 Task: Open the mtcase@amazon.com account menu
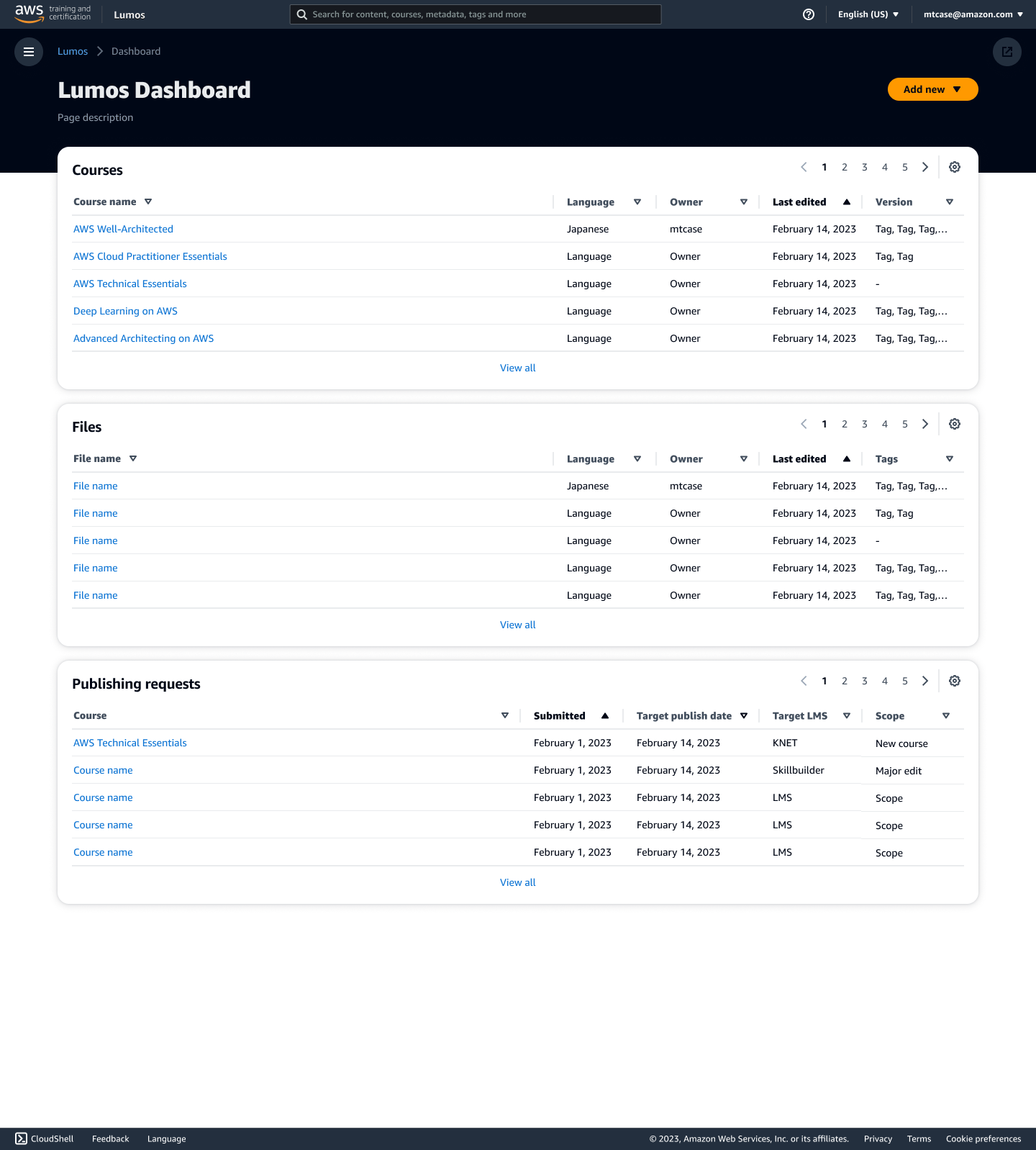click(973, 14)
